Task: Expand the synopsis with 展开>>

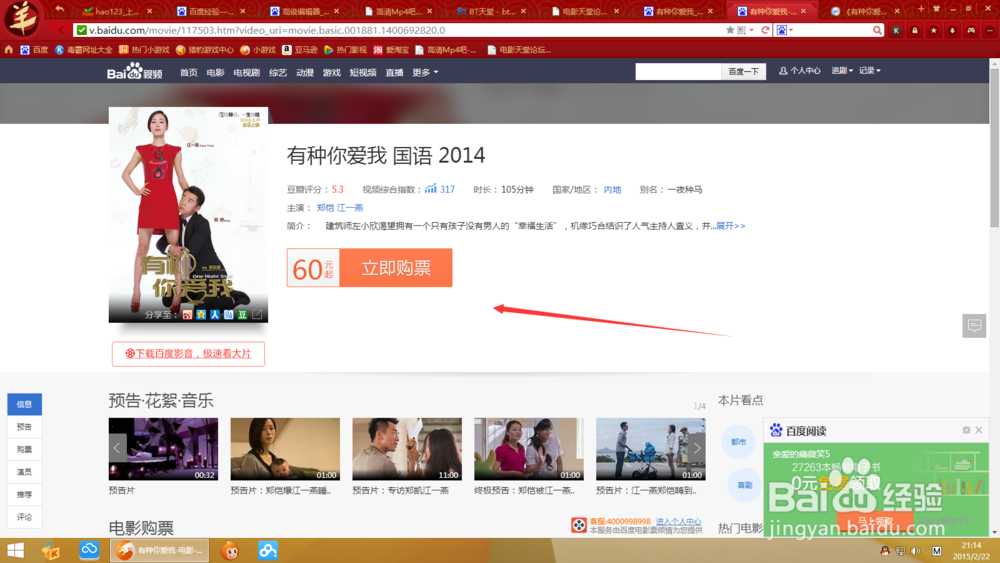Action: click(x=730, y=226)
